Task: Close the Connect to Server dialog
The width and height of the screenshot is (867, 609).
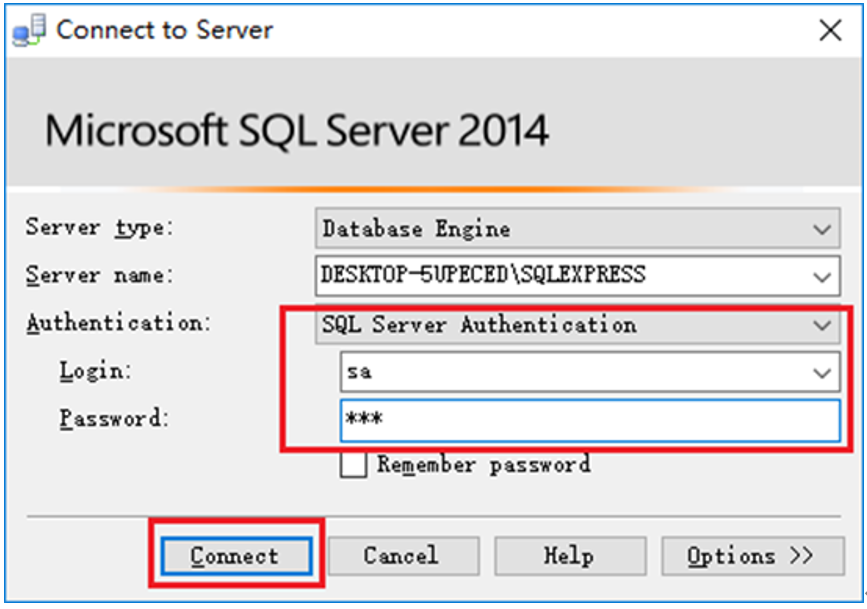Action: click(x=830, y=30)
